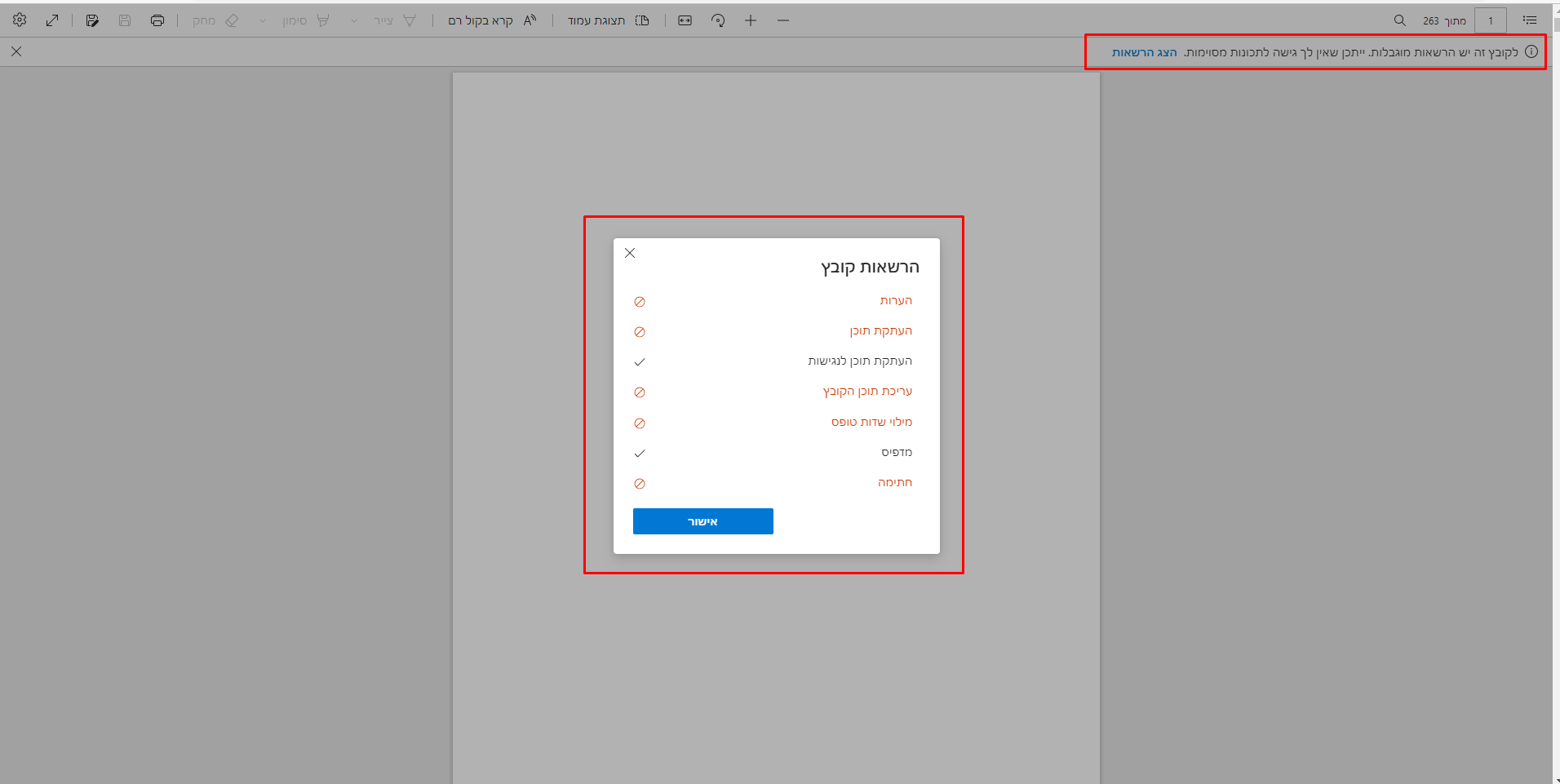Click the info icon on the notification bar

click(x=1531, y=51)
